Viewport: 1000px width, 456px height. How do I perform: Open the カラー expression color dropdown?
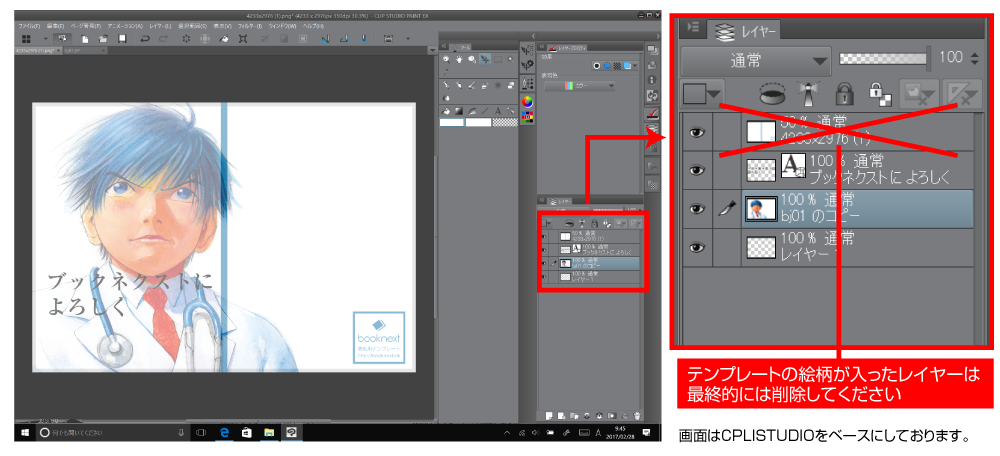tap(580, 85)
